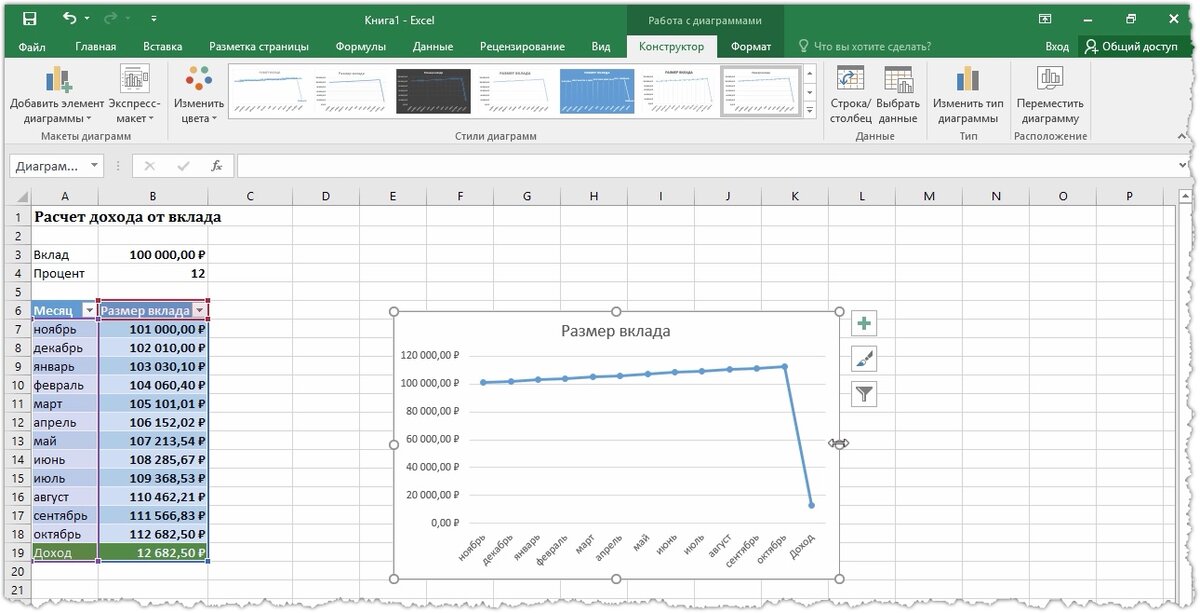The image size is (1200, 613).
Task: Open the Рецензирование tab
Action: click(x=522, y=46)
